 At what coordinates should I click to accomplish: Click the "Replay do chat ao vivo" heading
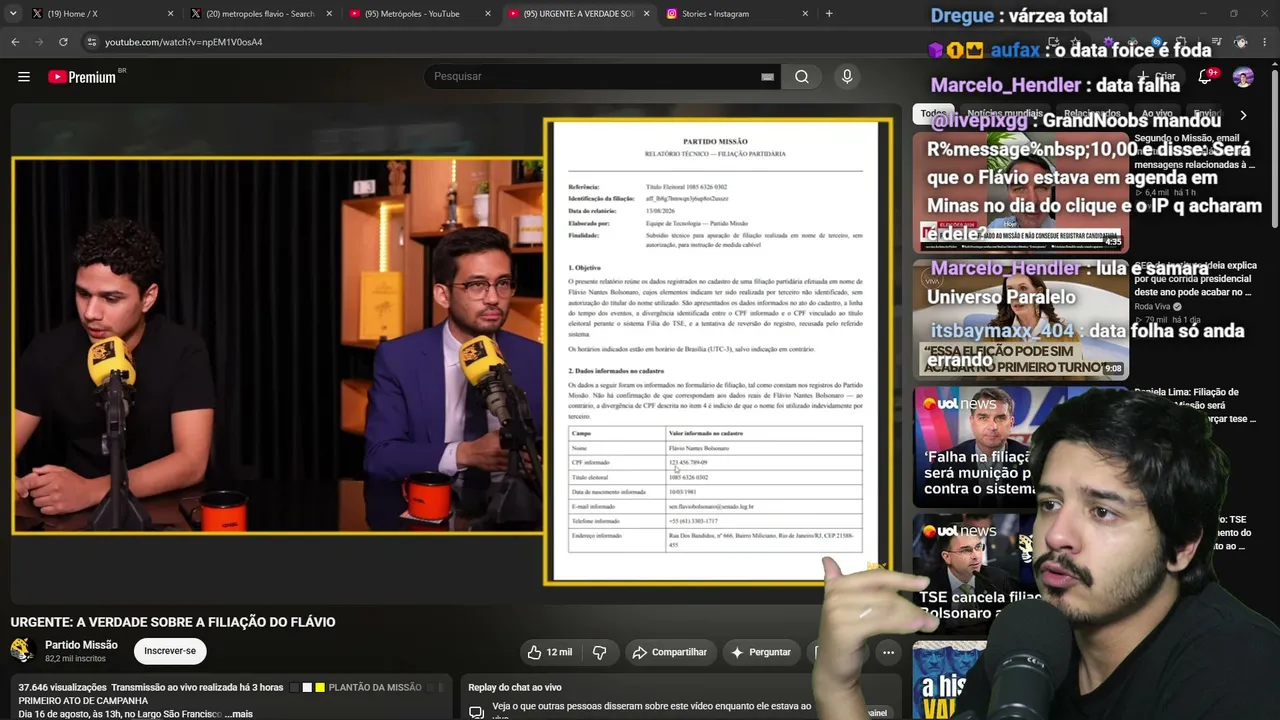[x=515, y=687]
